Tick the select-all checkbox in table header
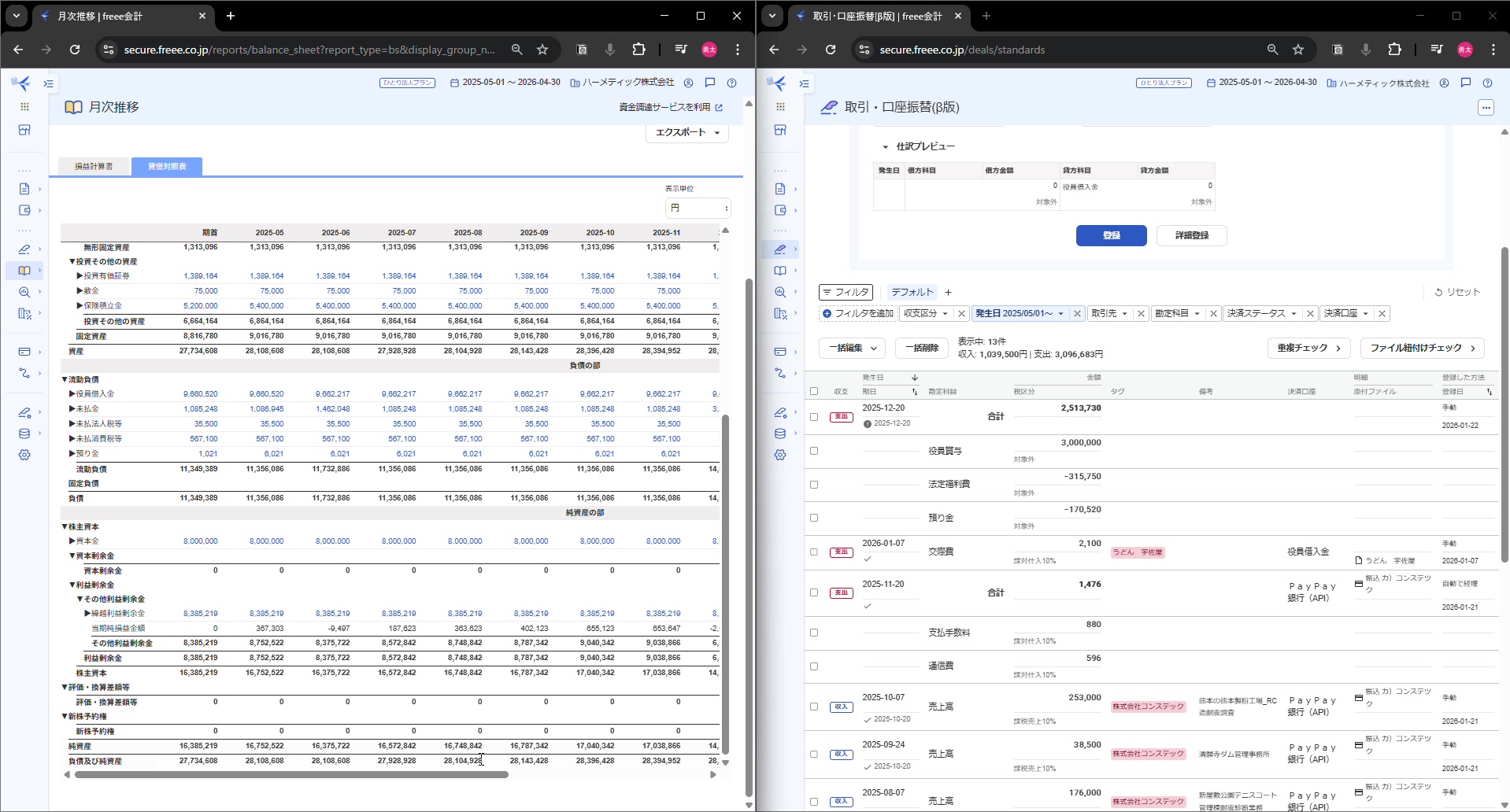Screen dimensions: 1510x812 (x=814, y=391)
